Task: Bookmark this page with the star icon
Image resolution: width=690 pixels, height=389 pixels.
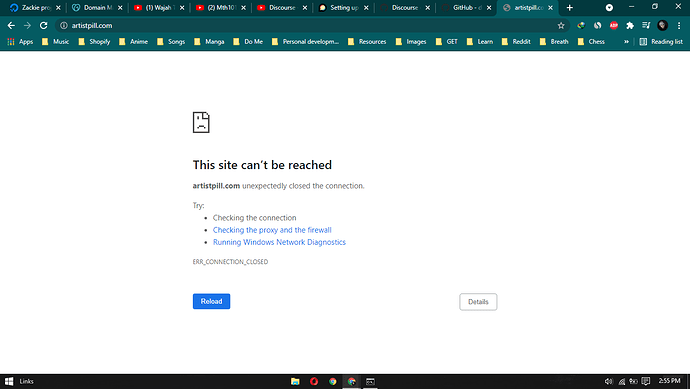Action: tap(561, 26)
